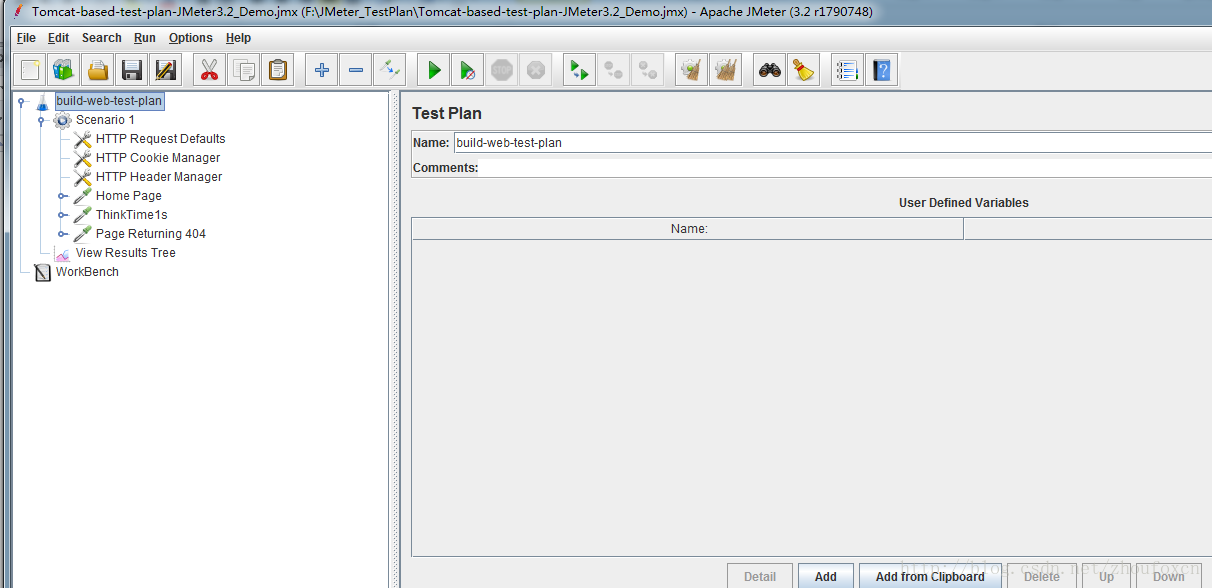Click the Clear All broom icon
The height and width of the screenshot is (588, 1212).
[x=803, y=70]
